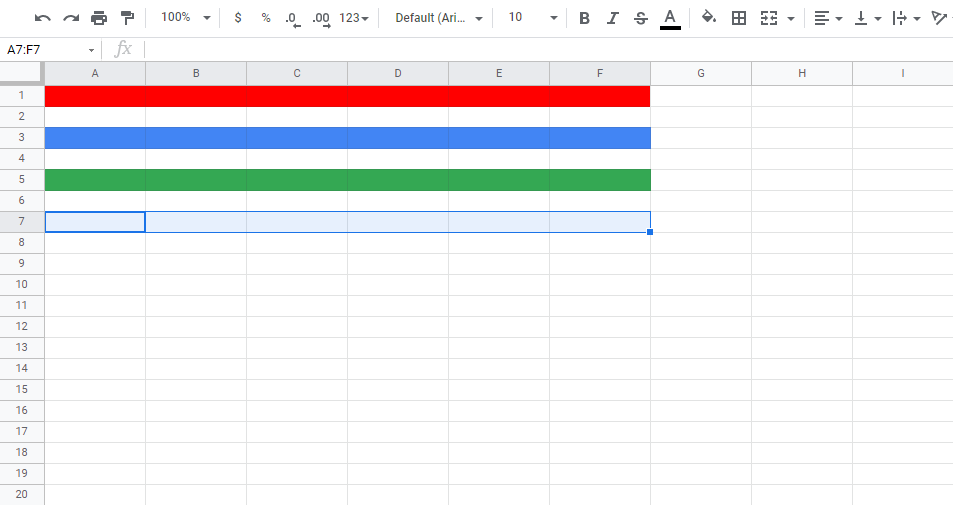Toggle italic formatting
953x505 pixels.
coord(612,18)
